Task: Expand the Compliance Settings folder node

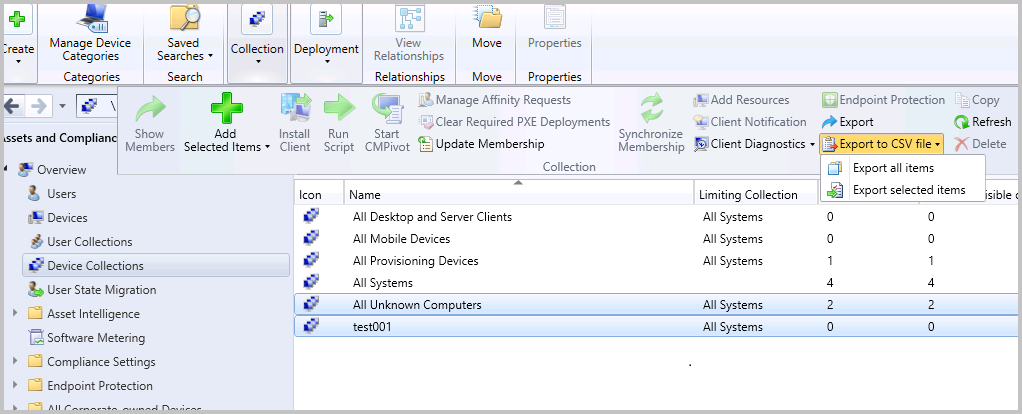Action: pyautogui.click(x=15, y=362)
